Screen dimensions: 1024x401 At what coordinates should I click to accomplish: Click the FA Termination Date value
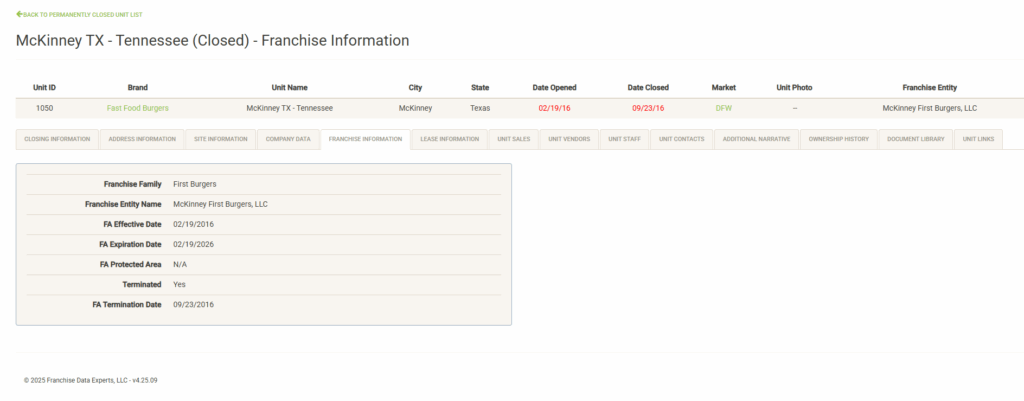[193, 304]
